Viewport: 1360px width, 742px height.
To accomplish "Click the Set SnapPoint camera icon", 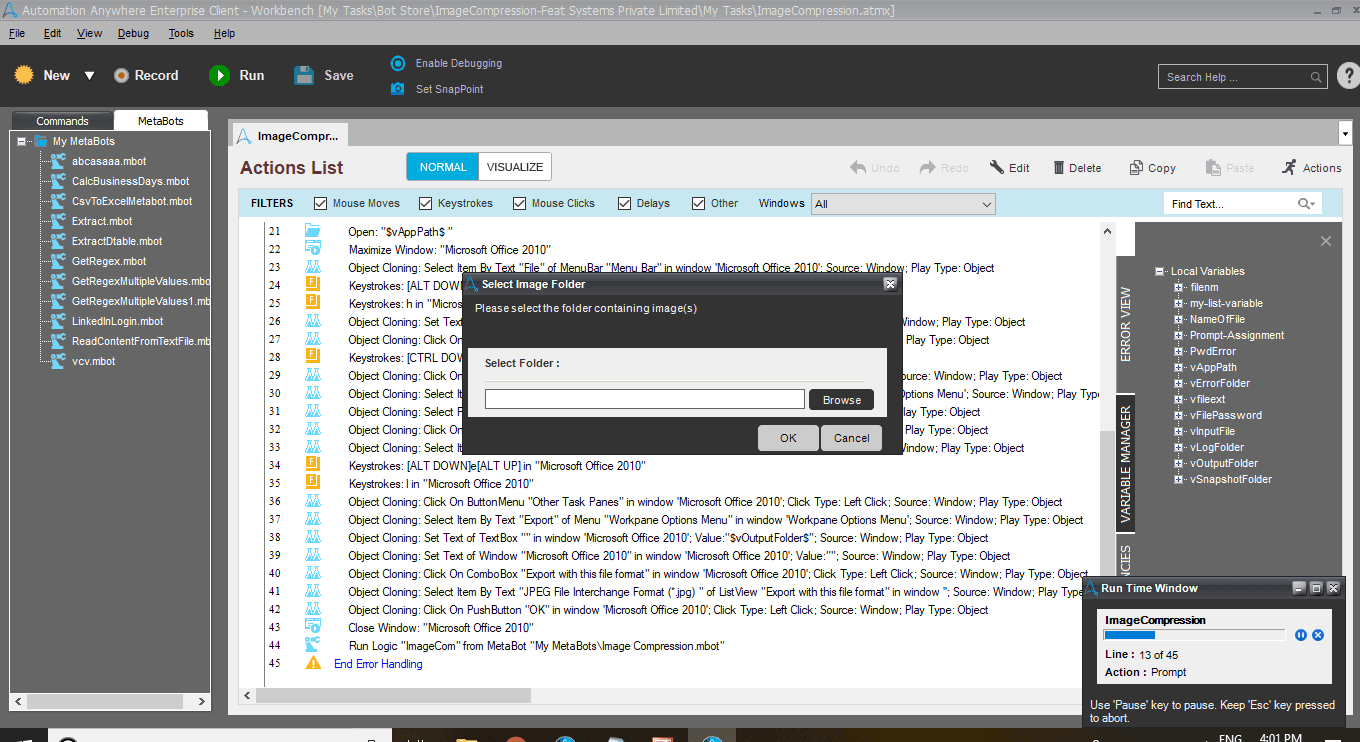I will 398,89.
